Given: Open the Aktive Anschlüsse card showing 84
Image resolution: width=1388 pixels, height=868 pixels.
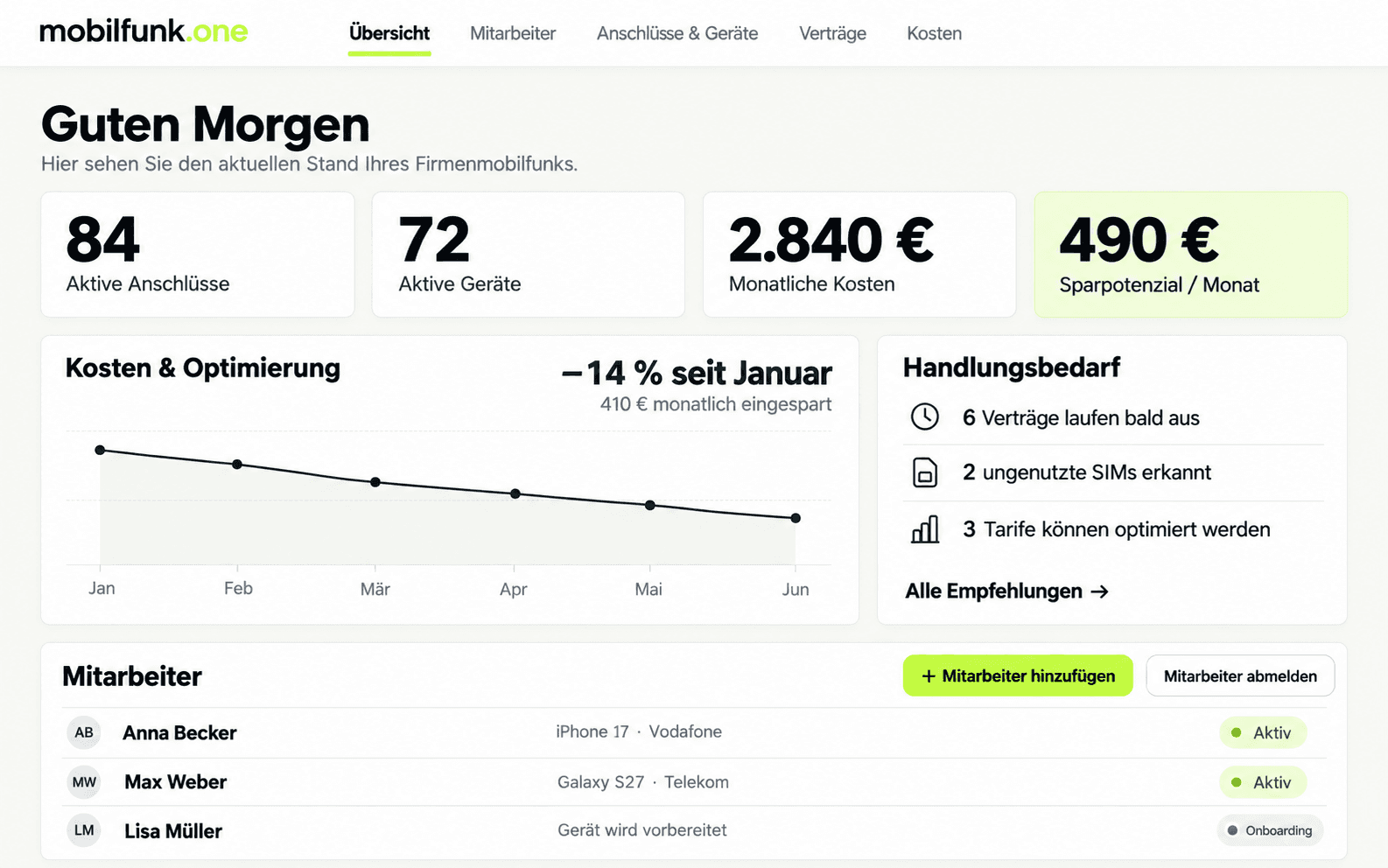Looking at the screenshot, I should click(x=198, y=255).
